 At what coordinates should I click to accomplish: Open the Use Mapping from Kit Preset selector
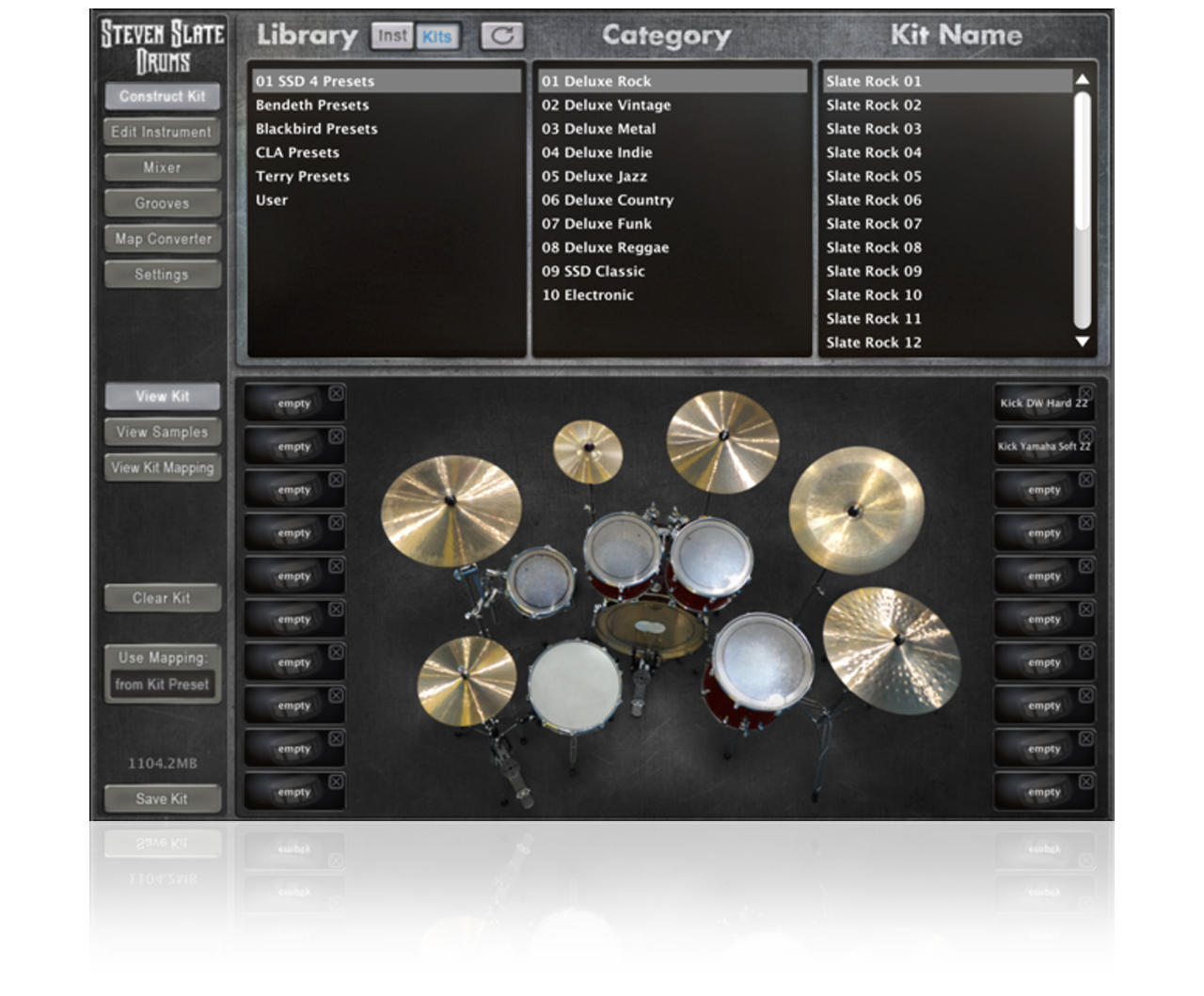(x=162, y=685)
